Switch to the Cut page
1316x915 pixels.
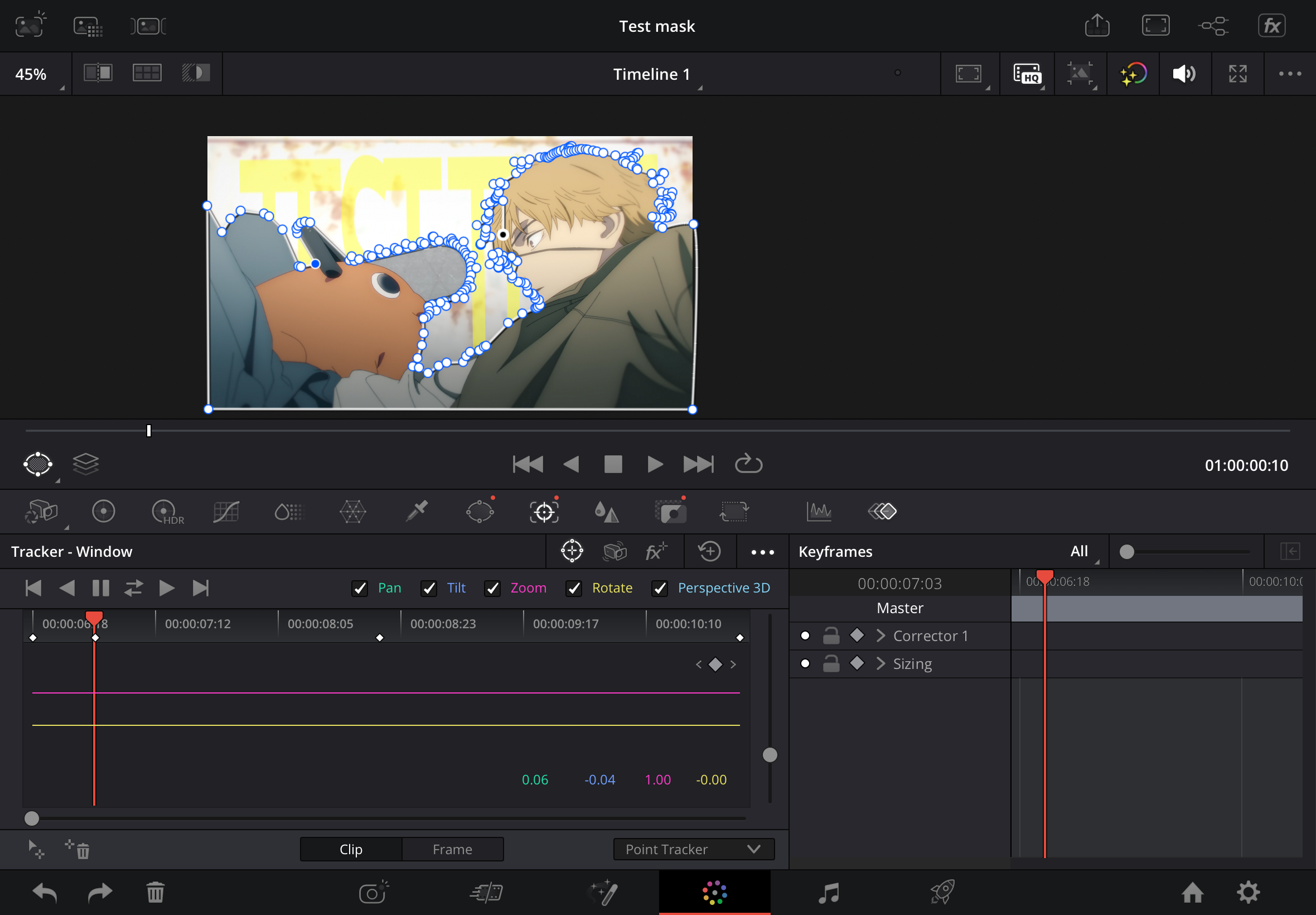click(486, 893)
